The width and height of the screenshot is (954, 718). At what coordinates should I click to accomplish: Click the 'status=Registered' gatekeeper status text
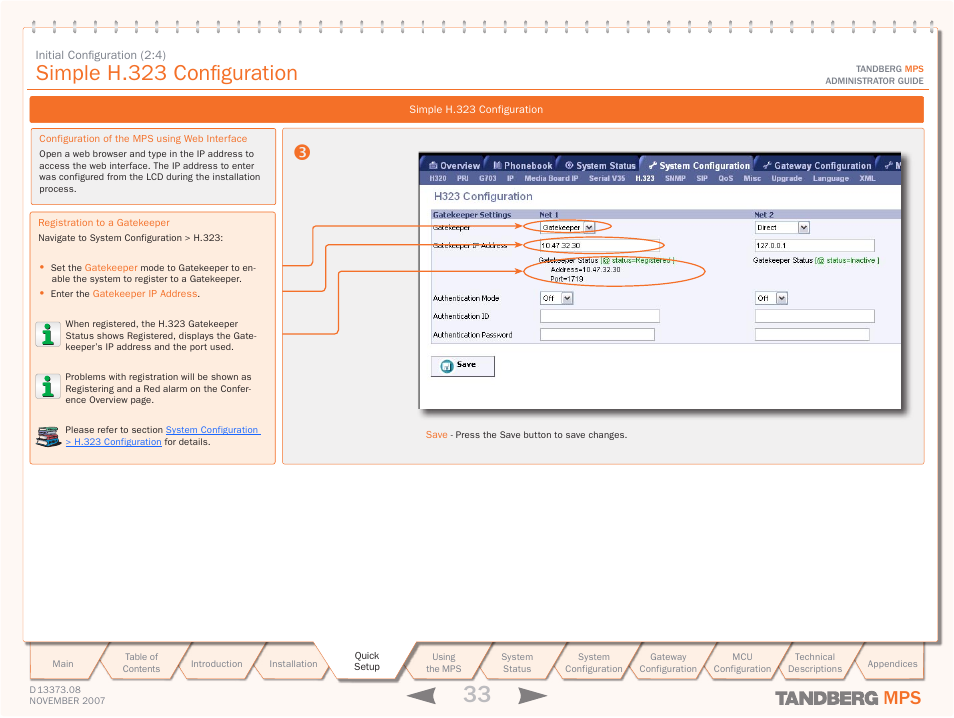640,260
